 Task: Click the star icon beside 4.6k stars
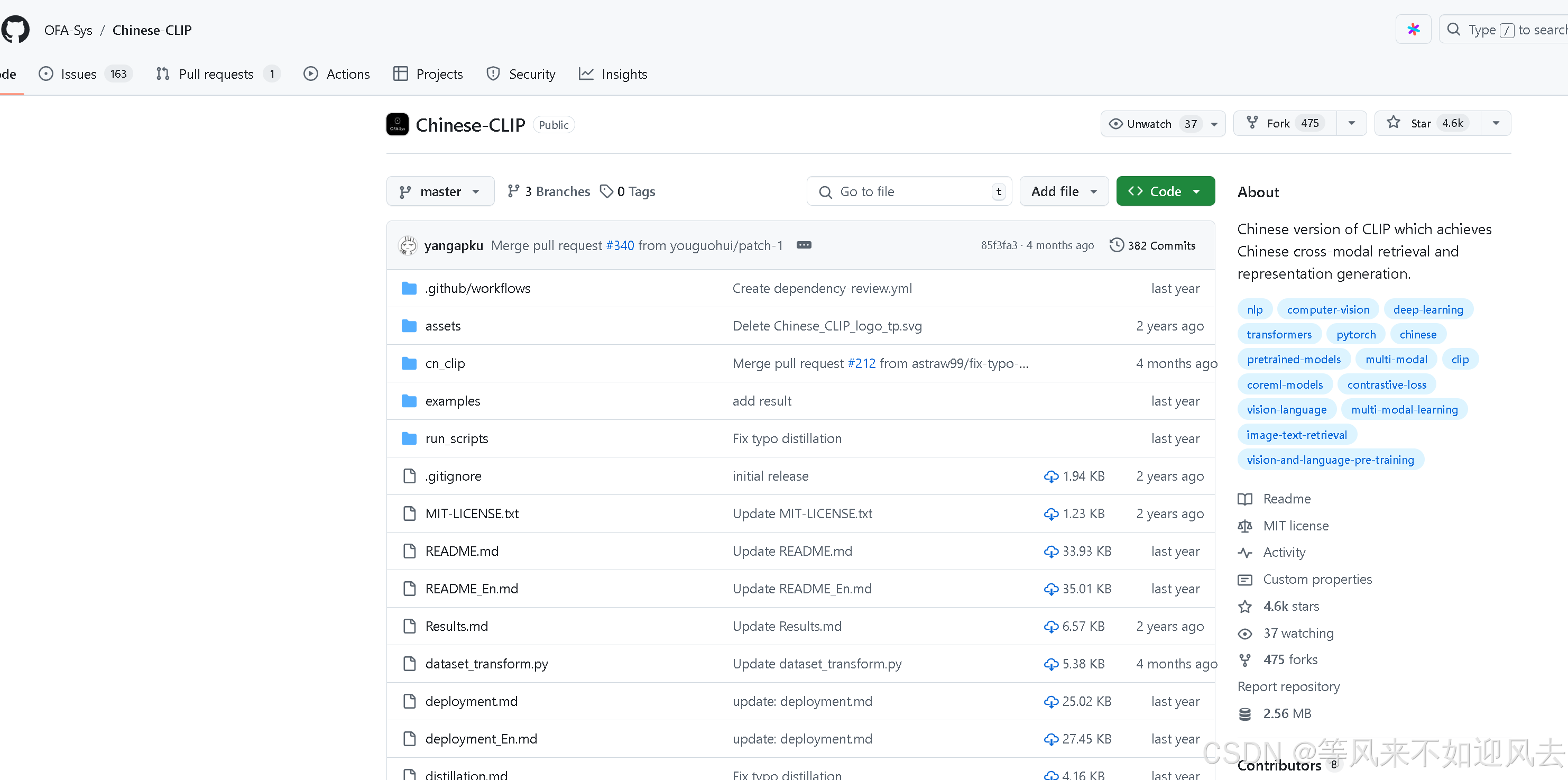click(x=1245, y=607)
